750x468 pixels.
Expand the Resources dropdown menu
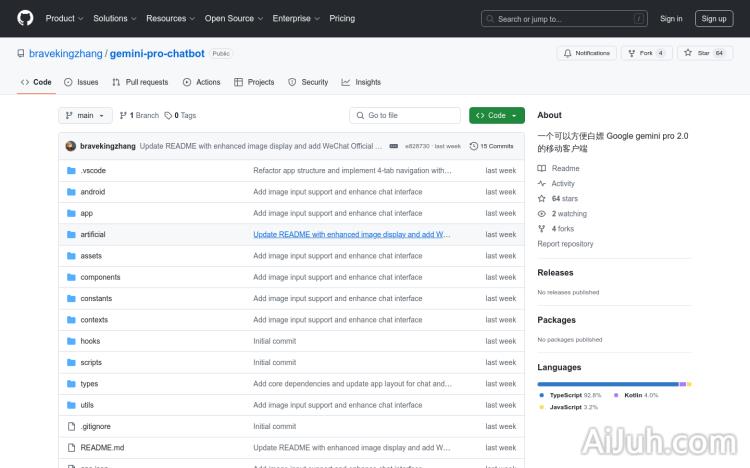(171, 18)
